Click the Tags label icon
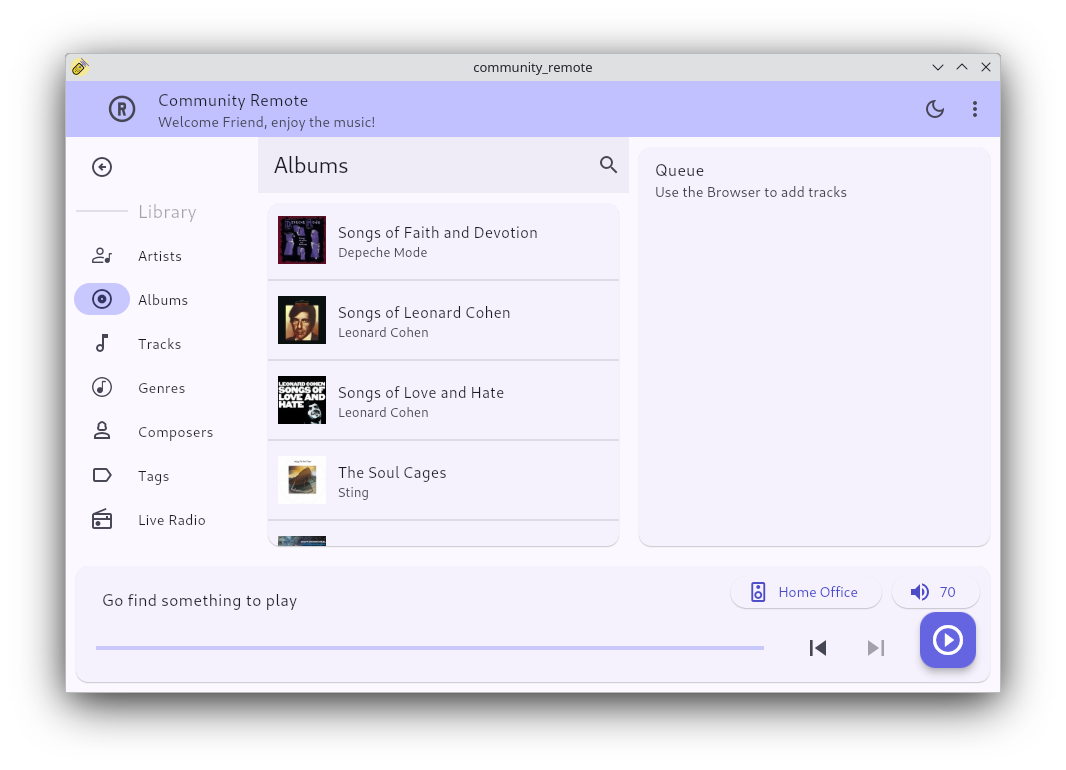The height and width of the screenshot is (770, 1066). coord(102,475)
